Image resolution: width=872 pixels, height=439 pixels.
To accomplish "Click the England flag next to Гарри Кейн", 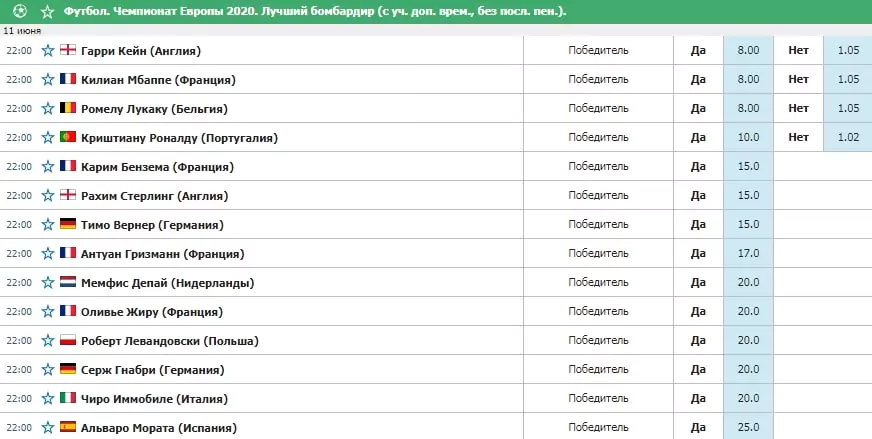I will point(68,50).
